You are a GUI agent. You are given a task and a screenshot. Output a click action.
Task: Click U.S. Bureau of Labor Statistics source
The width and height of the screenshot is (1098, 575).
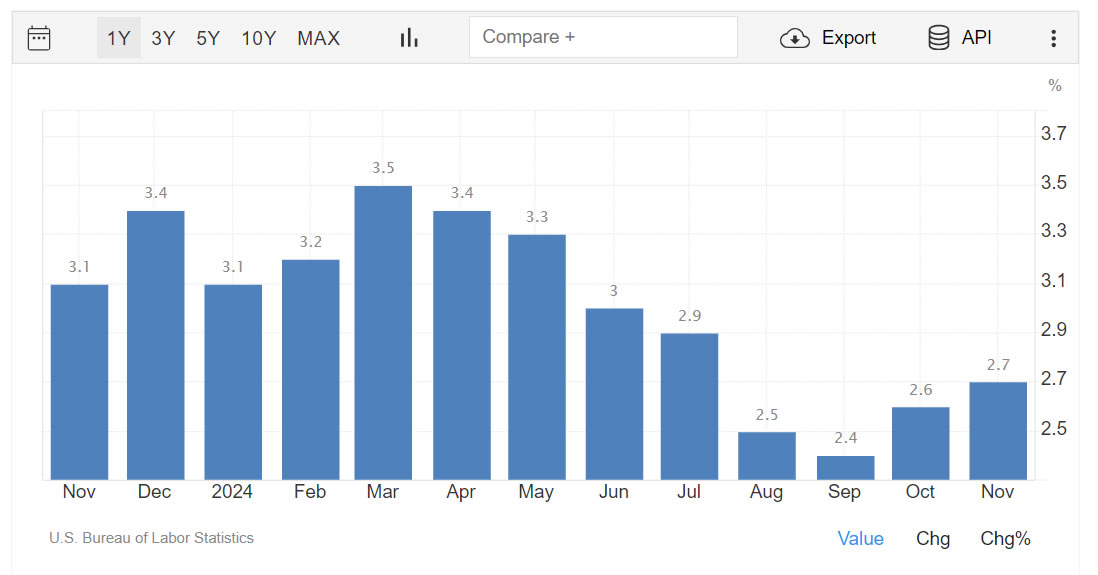[151, 538]
